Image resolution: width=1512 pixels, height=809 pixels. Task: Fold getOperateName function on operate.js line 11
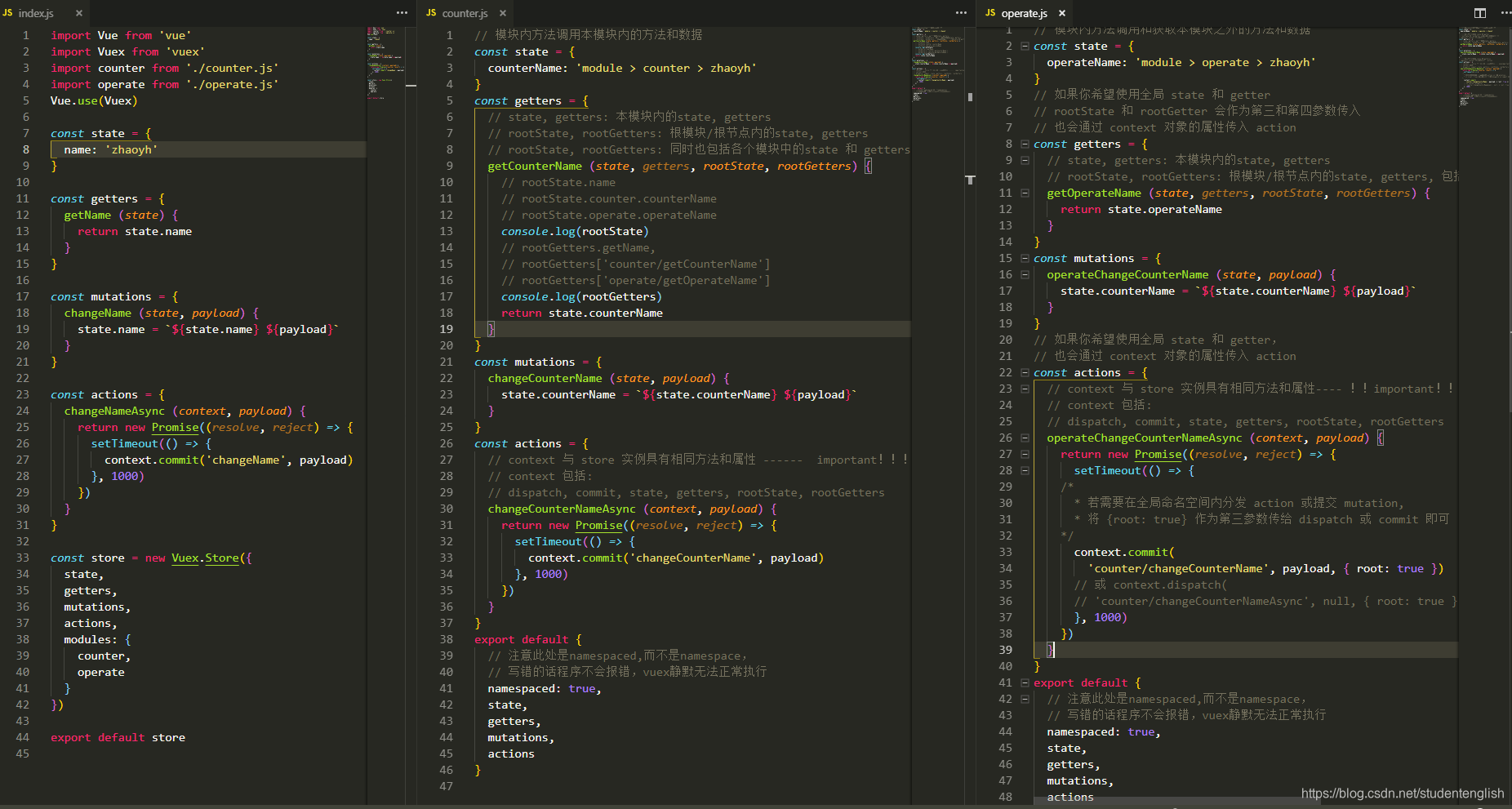click(1025, 193)
